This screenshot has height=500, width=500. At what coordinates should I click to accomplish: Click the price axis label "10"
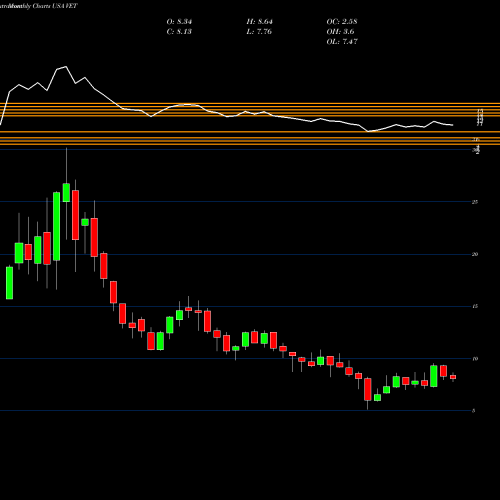475,359
